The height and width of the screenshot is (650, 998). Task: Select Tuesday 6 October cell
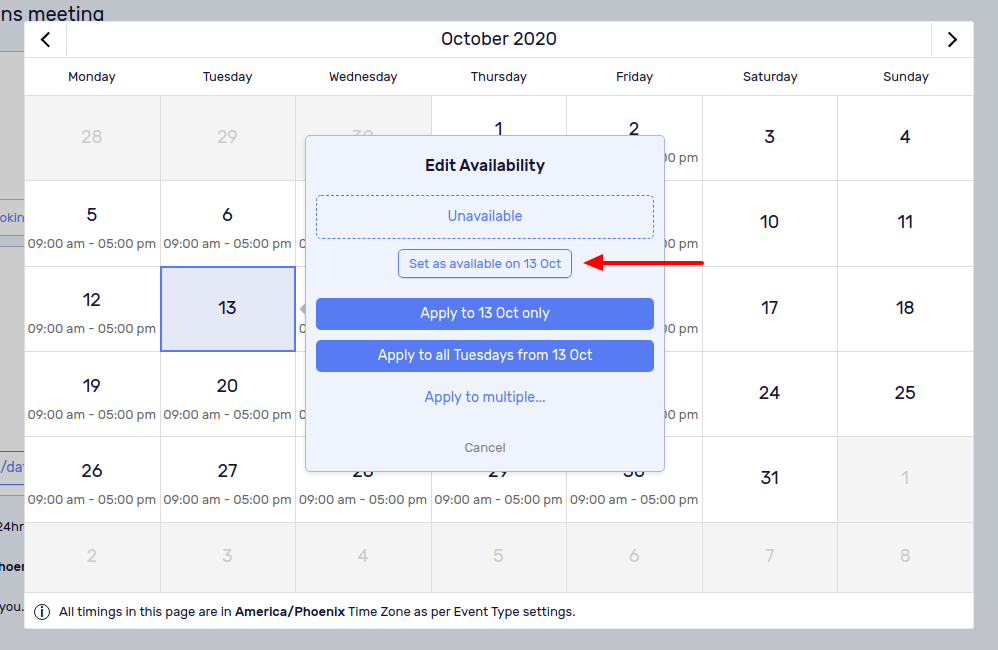pyautogui.click(x=228, y=223)
